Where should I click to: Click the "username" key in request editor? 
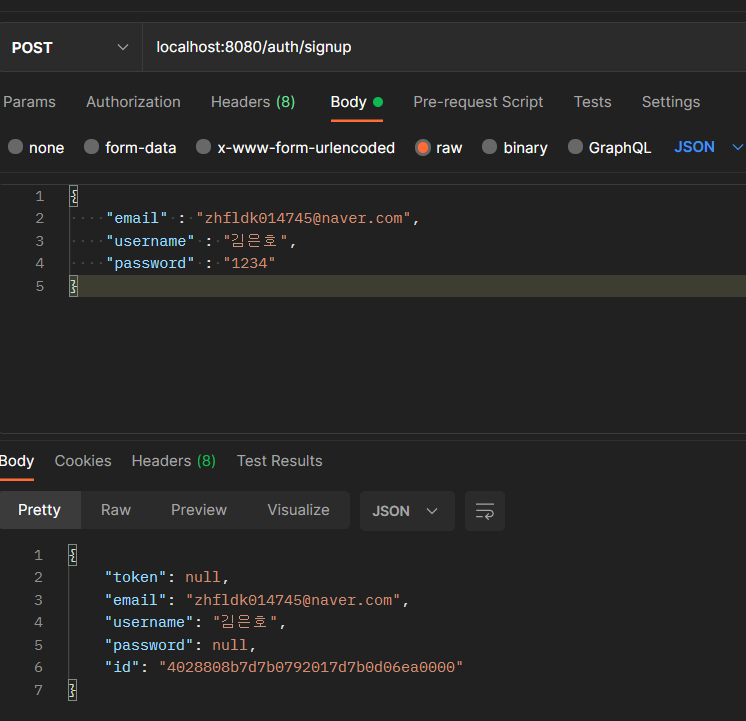tap(150, 241)
